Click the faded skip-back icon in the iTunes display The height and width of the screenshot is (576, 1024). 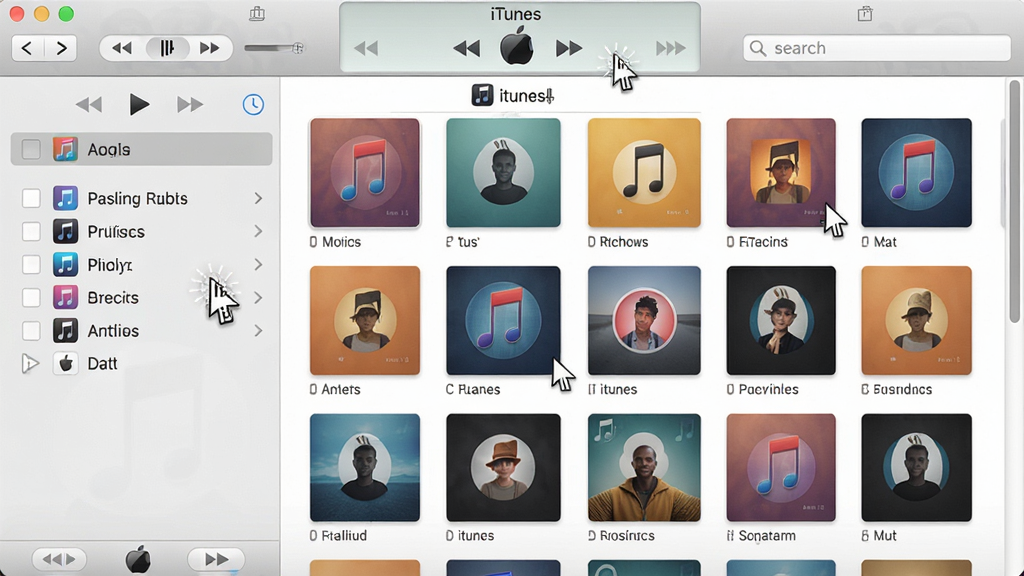click(366, 48)
